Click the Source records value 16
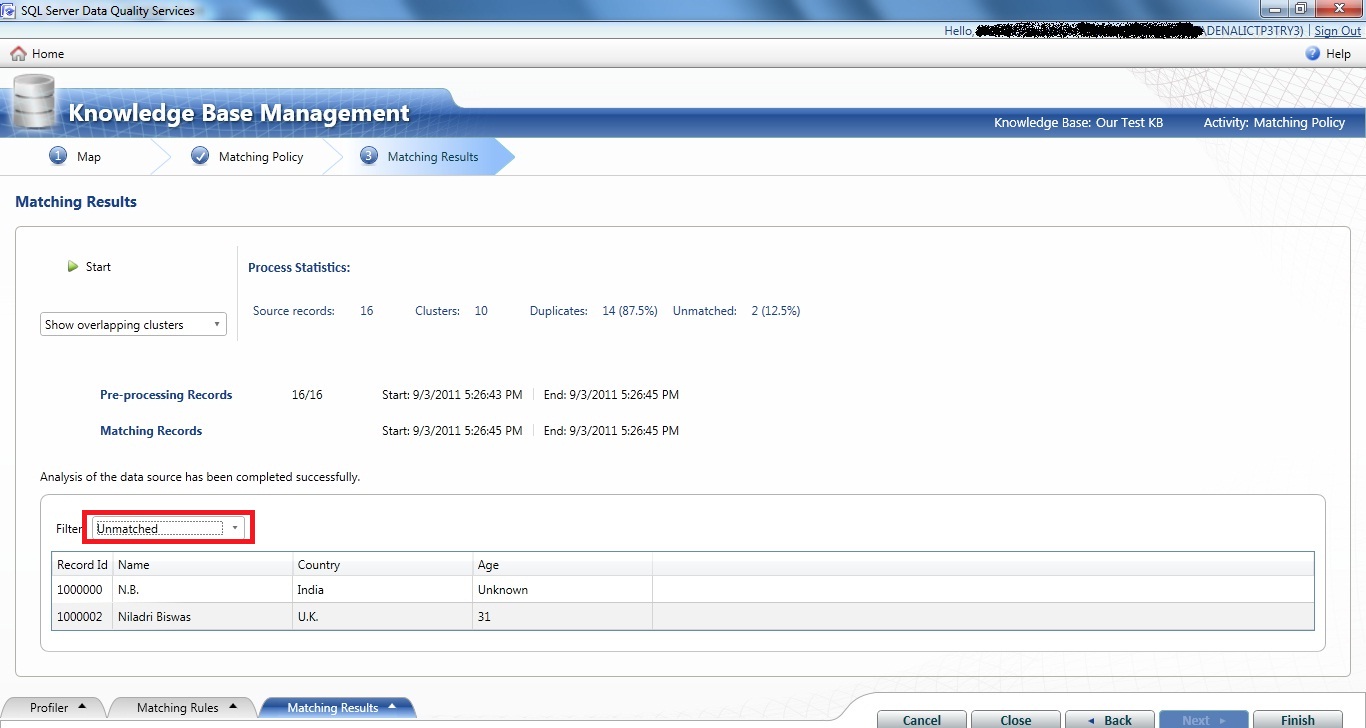 [367, 311]
